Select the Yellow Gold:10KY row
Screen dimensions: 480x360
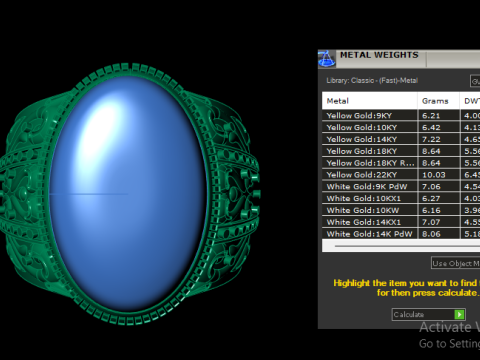click(401, 127)
